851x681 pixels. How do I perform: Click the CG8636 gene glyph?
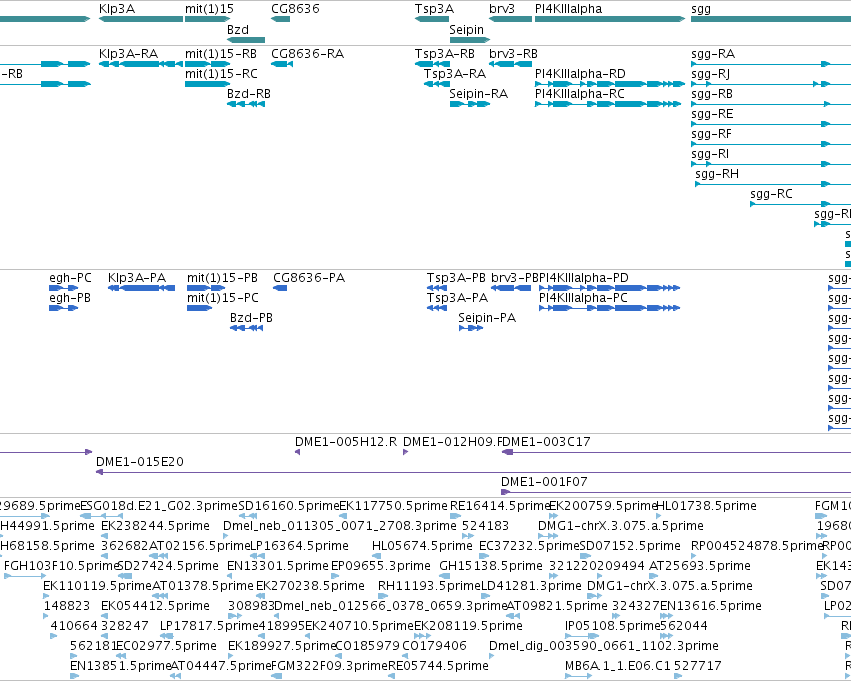[281, 19]
